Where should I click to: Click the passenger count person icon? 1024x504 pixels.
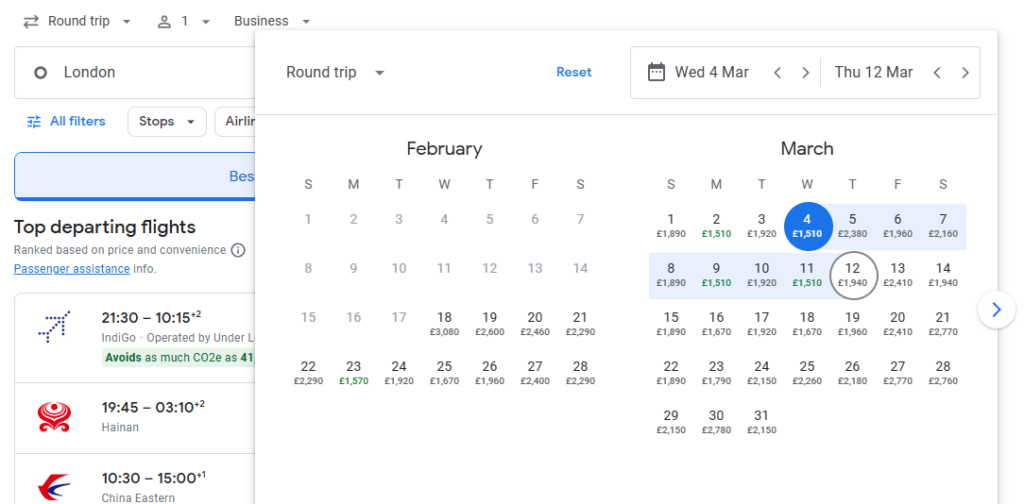tap(165, 21)
